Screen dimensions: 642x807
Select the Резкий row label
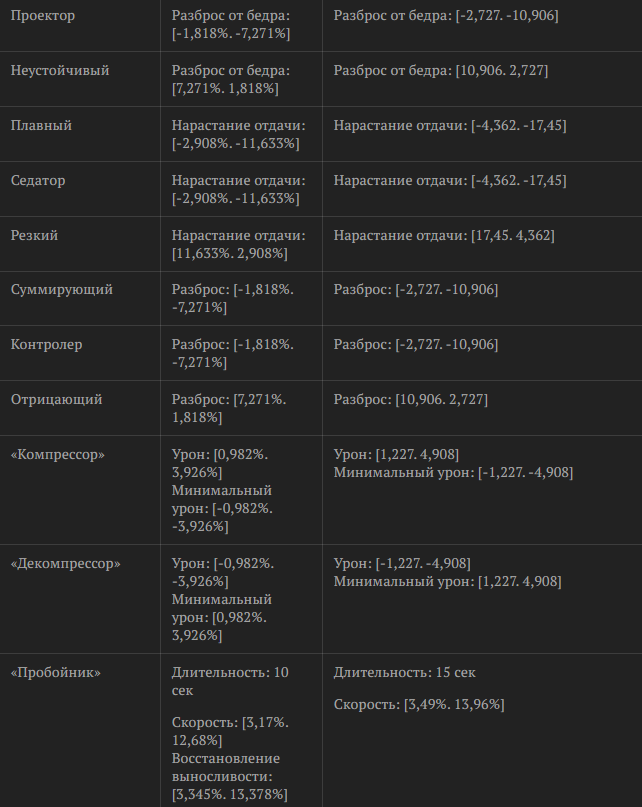pyautogui.click(x=34, y=236)
